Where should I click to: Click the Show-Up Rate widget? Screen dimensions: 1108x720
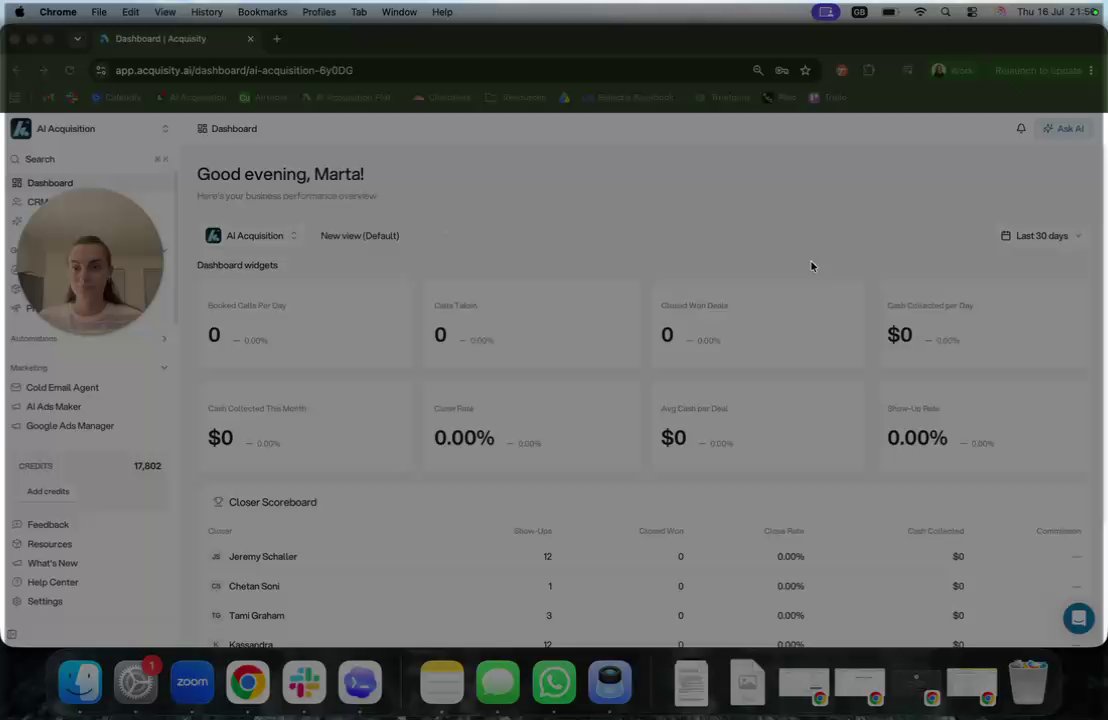984,427
